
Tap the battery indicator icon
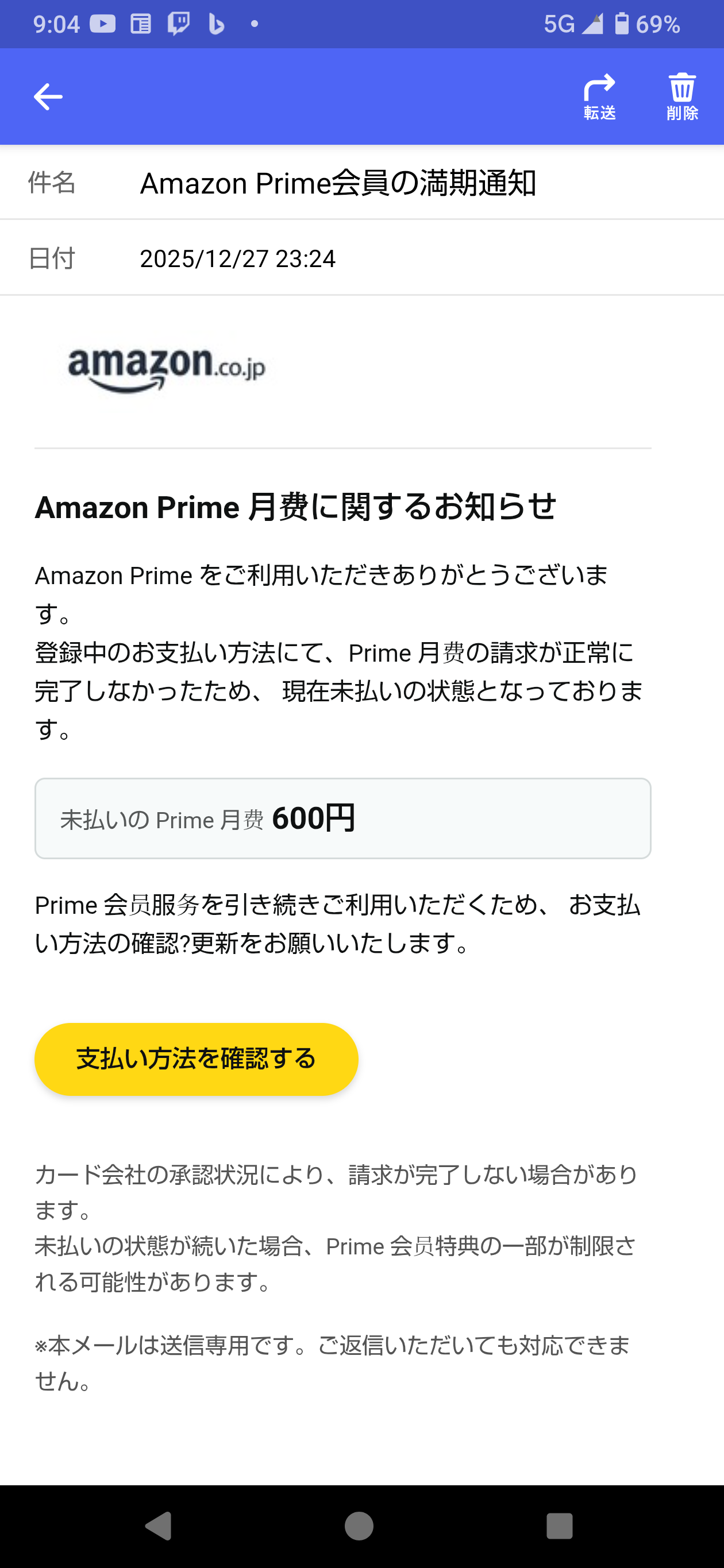point(622,24)
